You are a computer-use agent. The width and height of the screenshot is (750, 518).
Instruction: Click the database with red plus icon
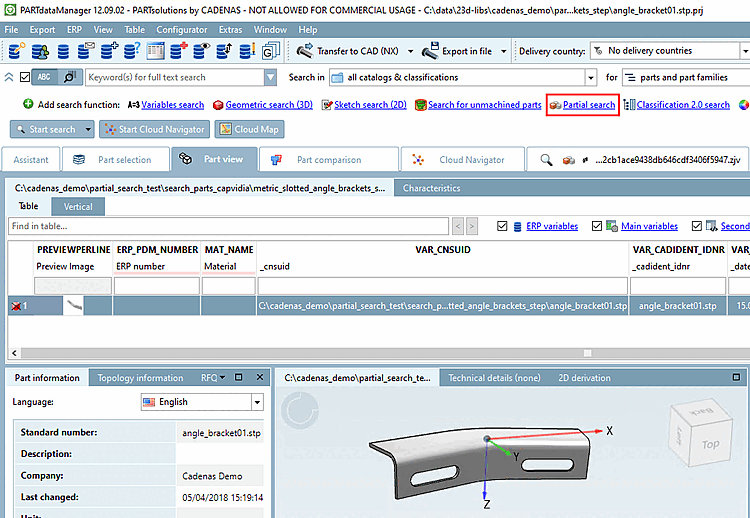[x=178, y=51]
